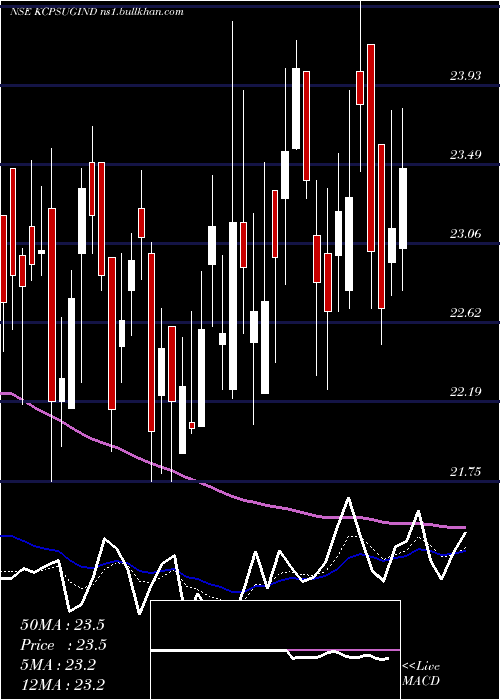Click the 23.49 price axis label
The image size is (500, 700).
click(465, 155)
